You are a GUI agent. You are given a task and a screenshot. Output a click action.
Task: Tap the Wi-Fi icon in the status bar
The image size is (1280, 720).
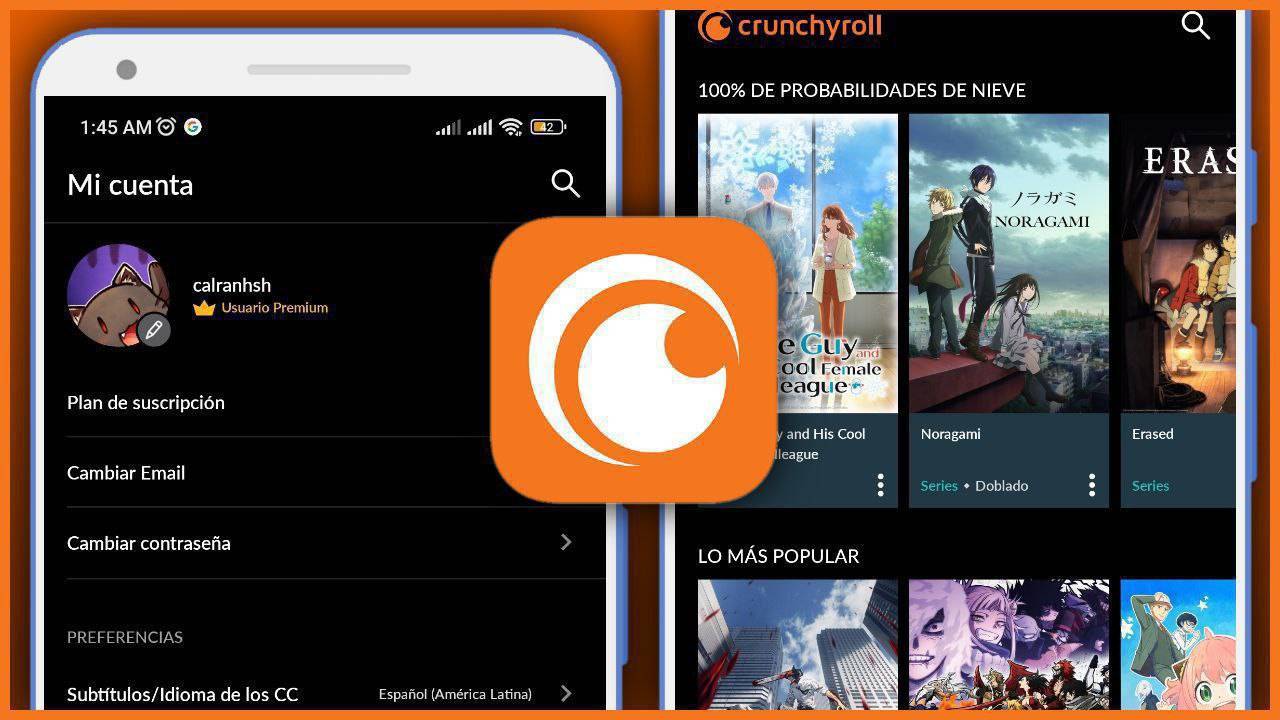511,127
